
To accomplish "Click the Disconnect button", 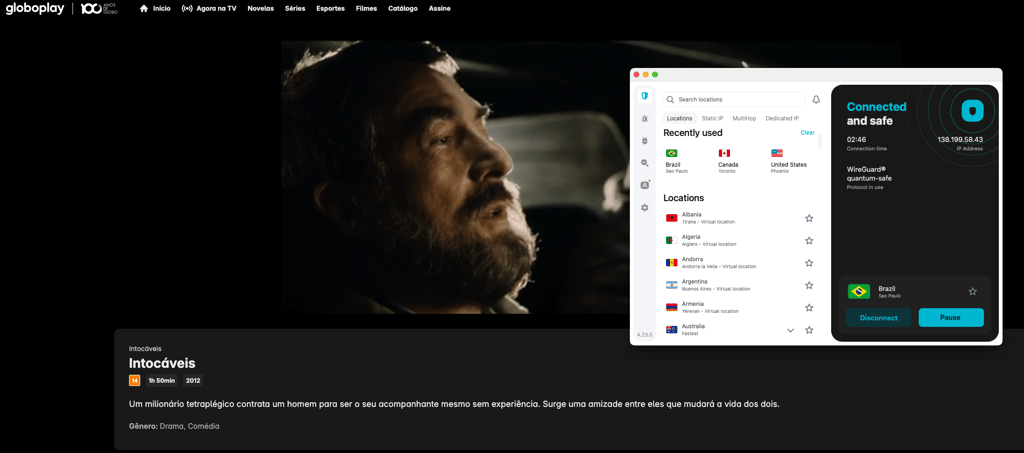I will (878, 318).
